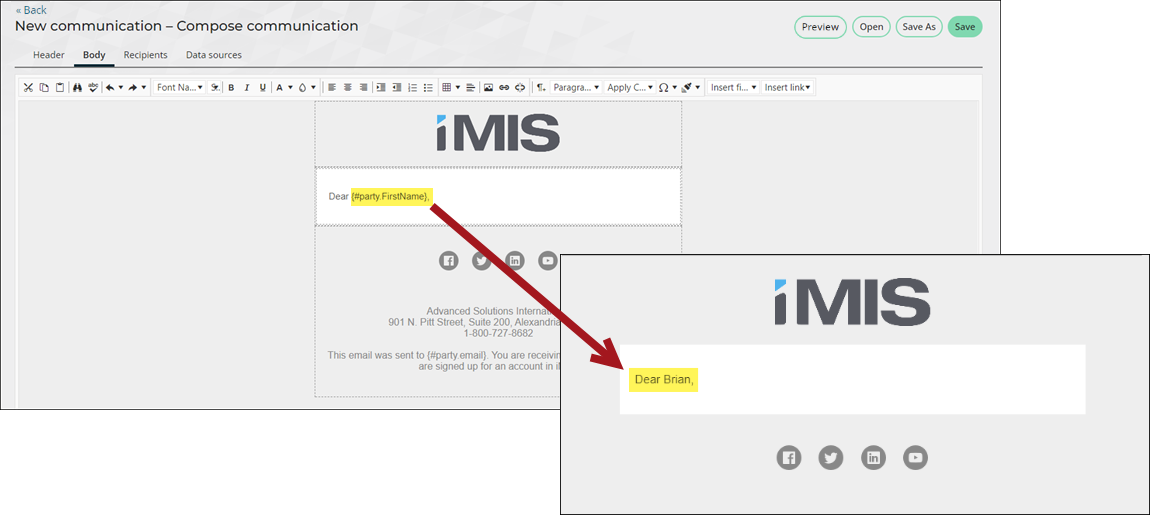Click the Undo arrow icon
This screenshot has height=515, width=1150.
tap(110, 87)
